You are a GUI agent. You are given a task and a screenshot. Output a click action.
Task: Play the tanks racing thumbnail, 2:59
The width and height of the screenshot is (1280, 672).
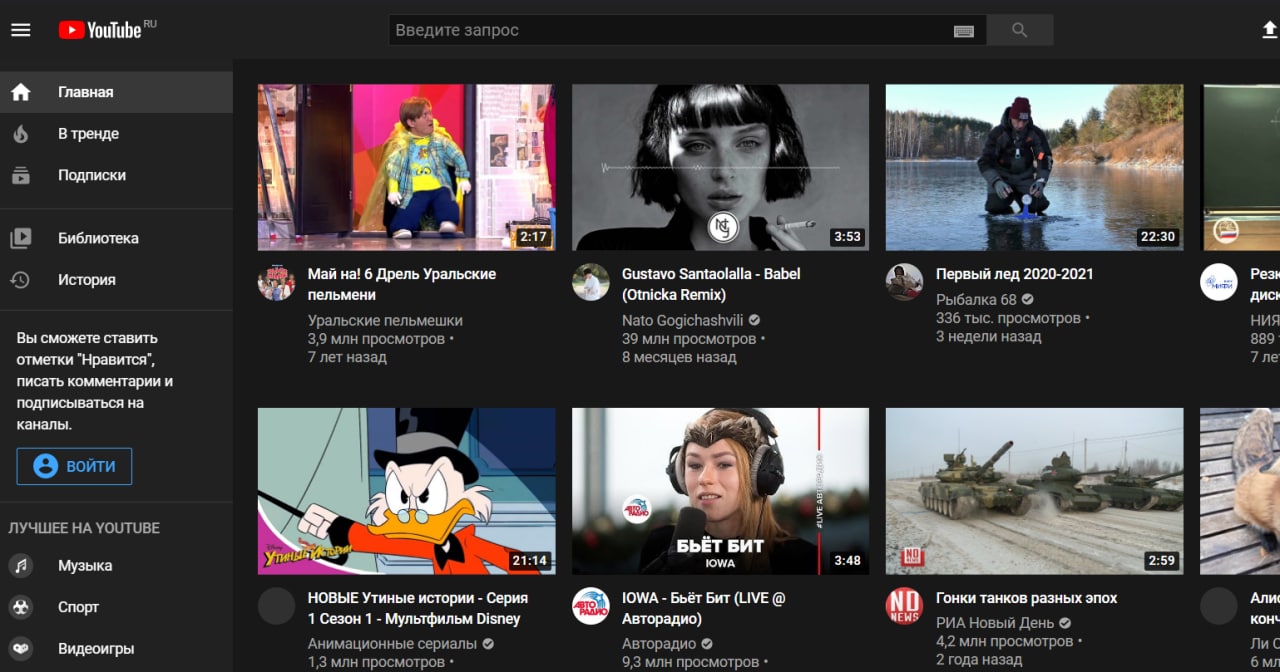pyautogui.click(x=1035, y=491)
